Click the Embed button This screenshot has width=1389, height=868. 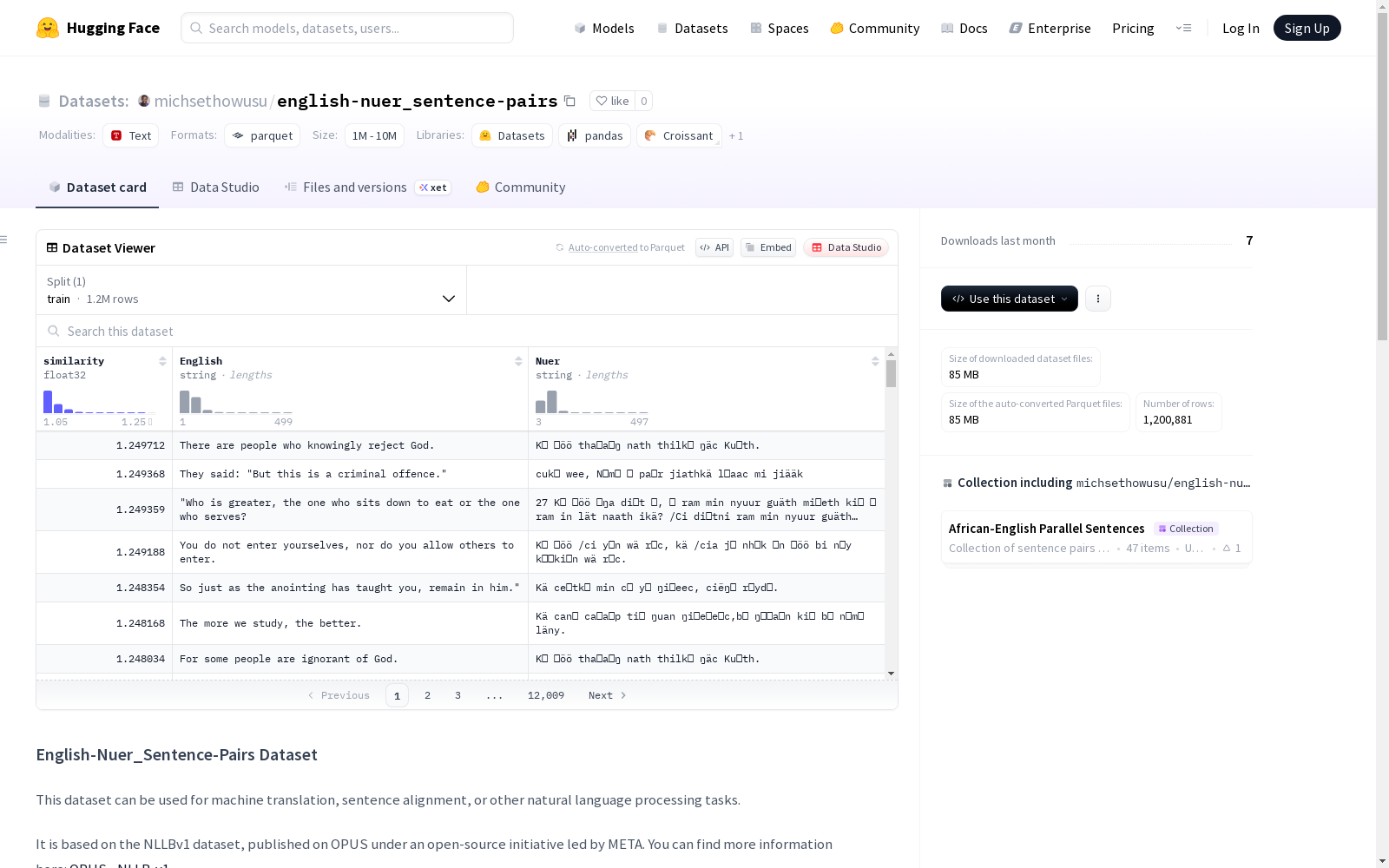click(768, 247)
